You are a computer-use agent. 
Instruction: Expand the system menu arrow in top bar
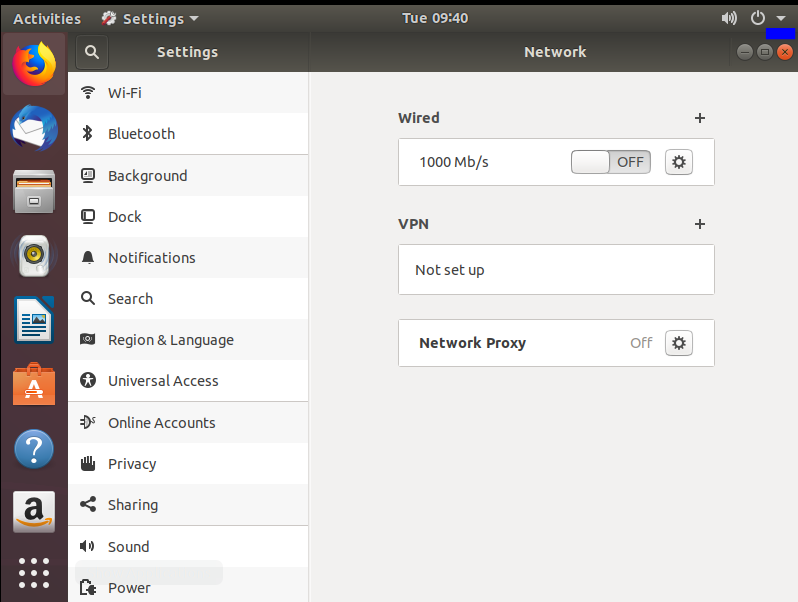tap(781, 18)
